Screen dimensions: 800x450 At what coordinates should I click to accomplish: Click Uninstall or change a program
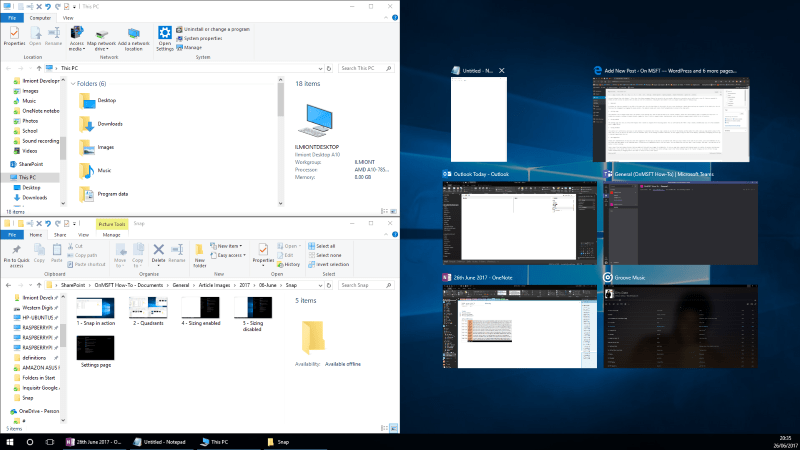213,30
